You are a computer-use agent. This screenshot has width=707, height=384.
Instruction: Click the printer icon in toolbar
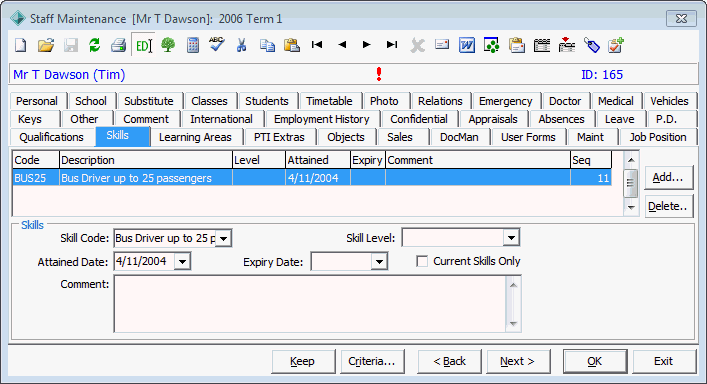(119, 45)
